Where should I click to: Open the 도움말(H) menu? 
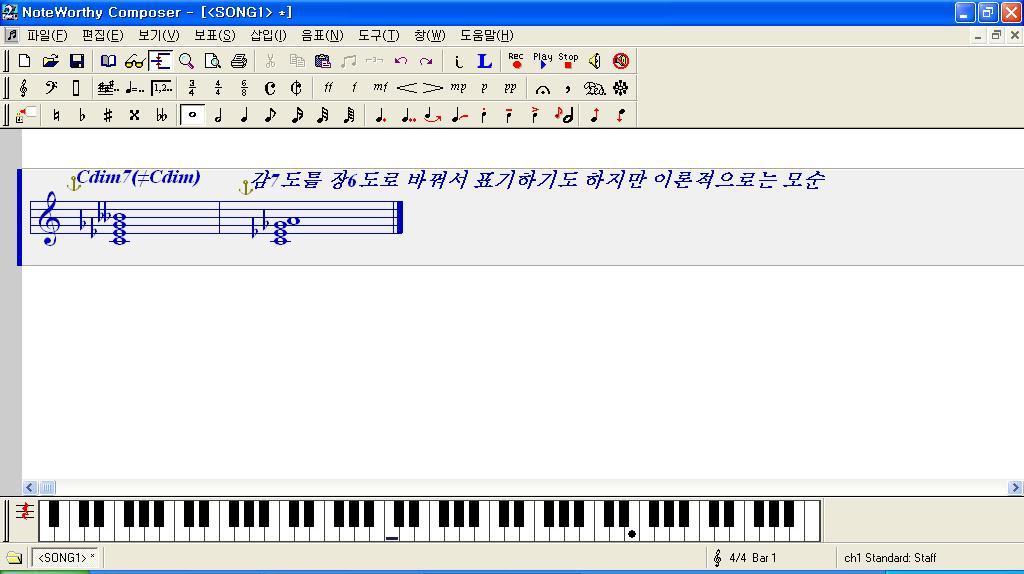pos(486,35)
